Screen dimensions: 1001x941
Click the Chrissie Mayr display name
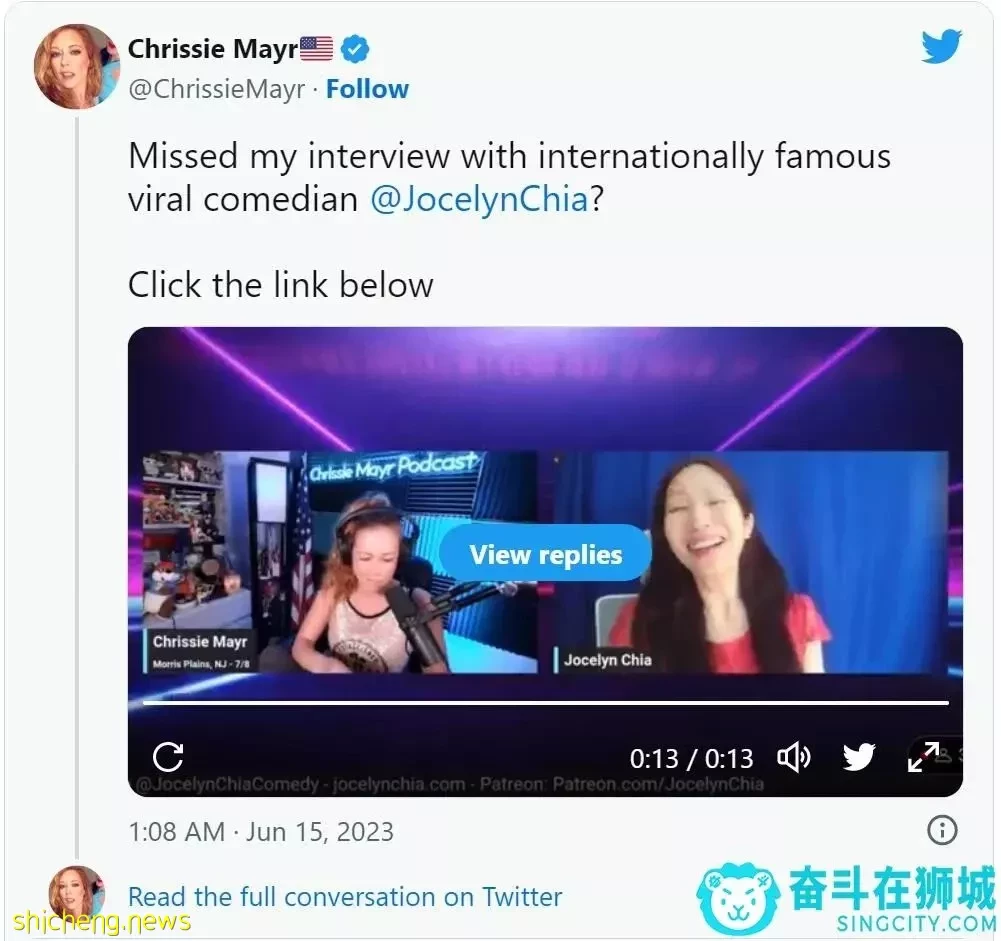pos(213,49)
